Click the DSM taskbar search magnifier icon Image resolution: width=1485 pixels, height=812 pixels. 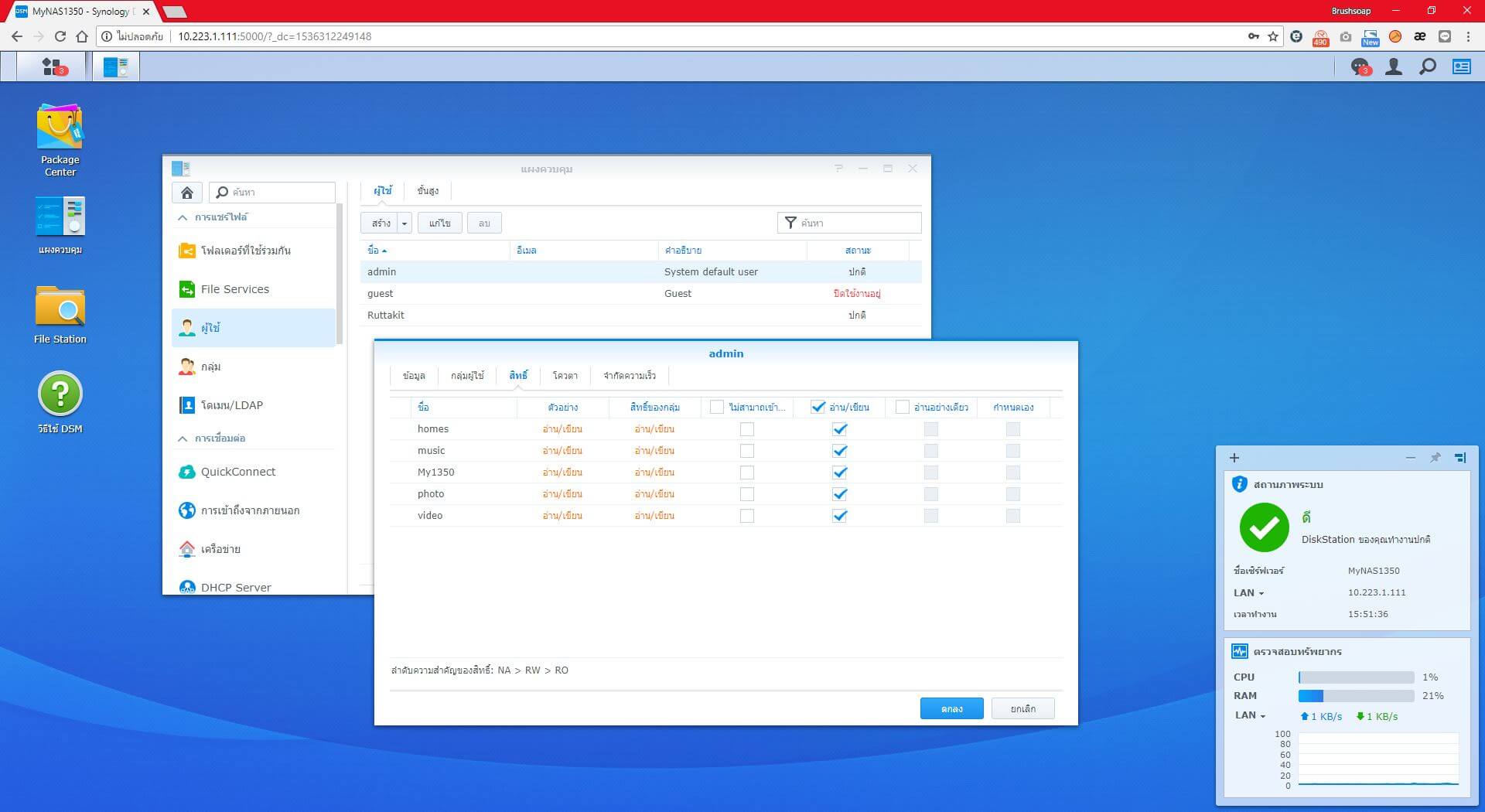[1428, 67]
